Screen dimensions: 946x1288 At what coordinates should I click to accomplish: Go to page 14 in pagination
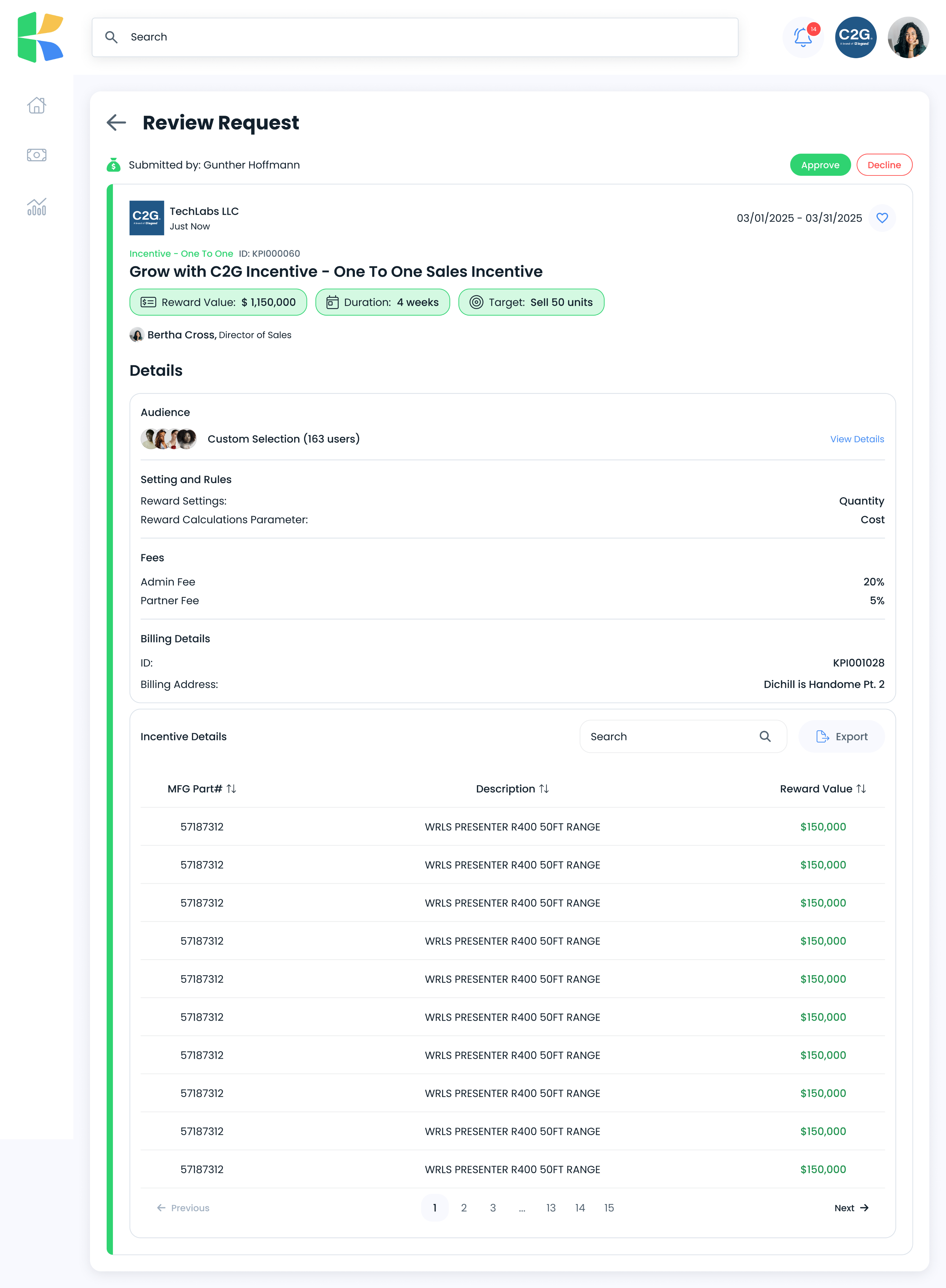click(580, 1208)
